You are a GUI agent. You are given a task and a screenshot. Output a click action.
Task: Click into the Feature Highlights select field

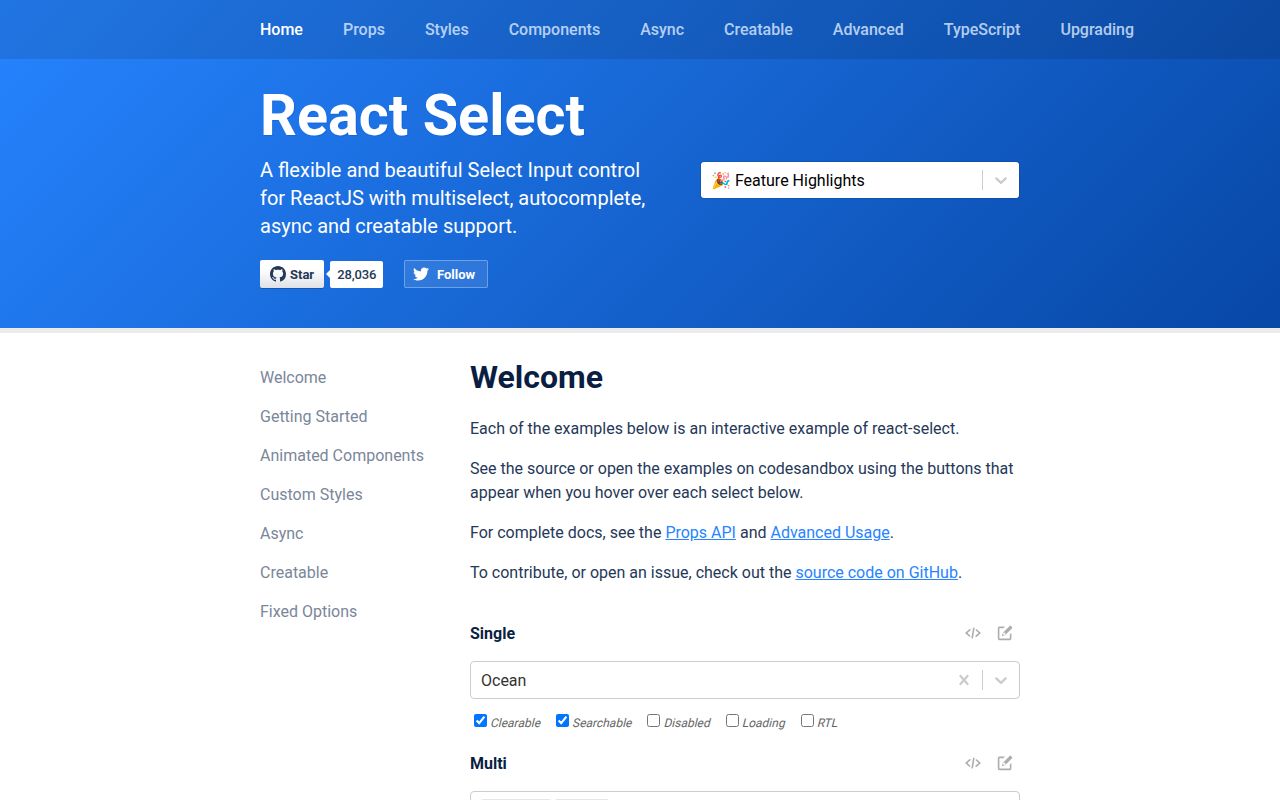point(860,180)
